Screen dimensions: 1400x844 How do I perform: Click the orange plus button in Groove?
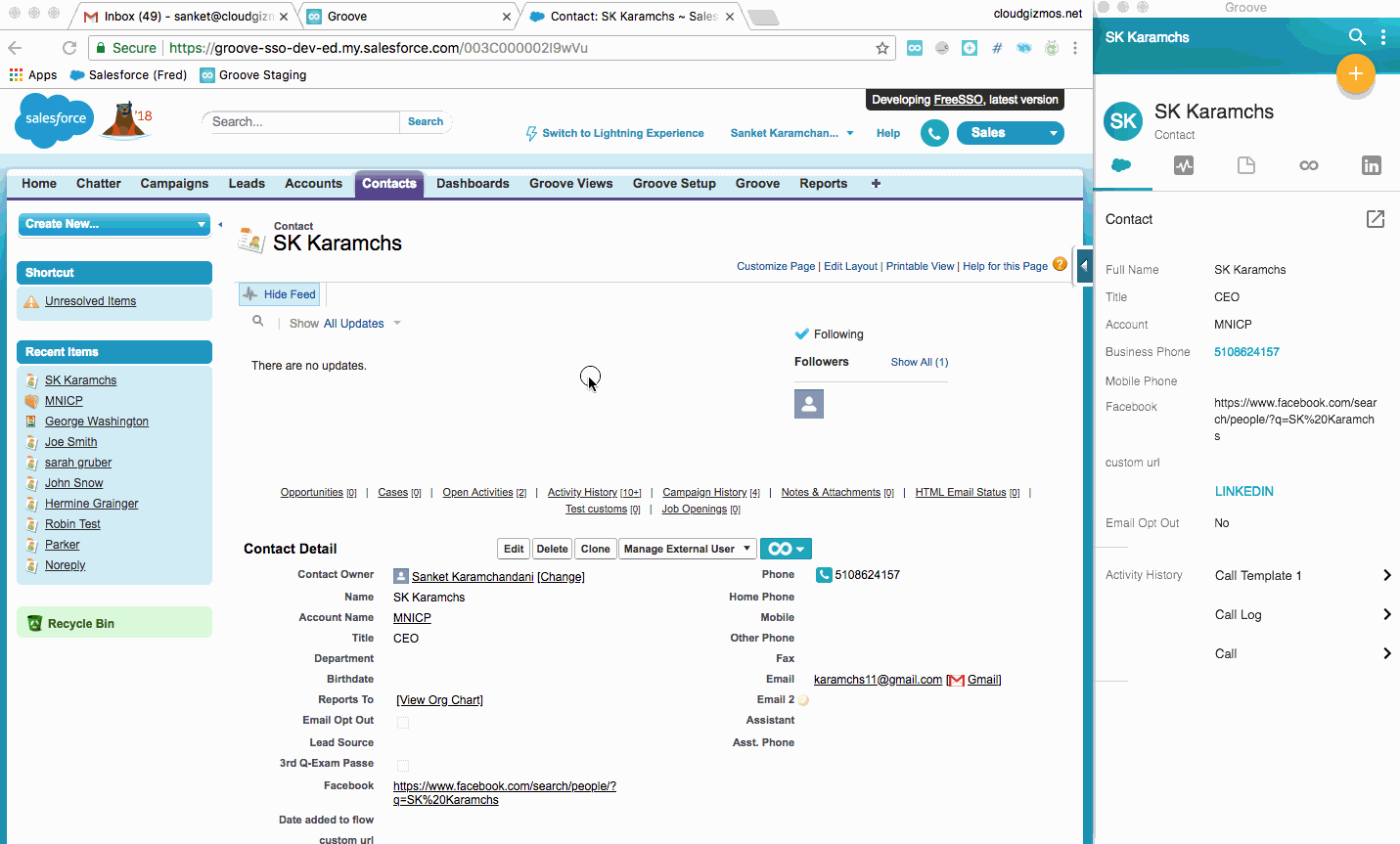coord(1356,73)
